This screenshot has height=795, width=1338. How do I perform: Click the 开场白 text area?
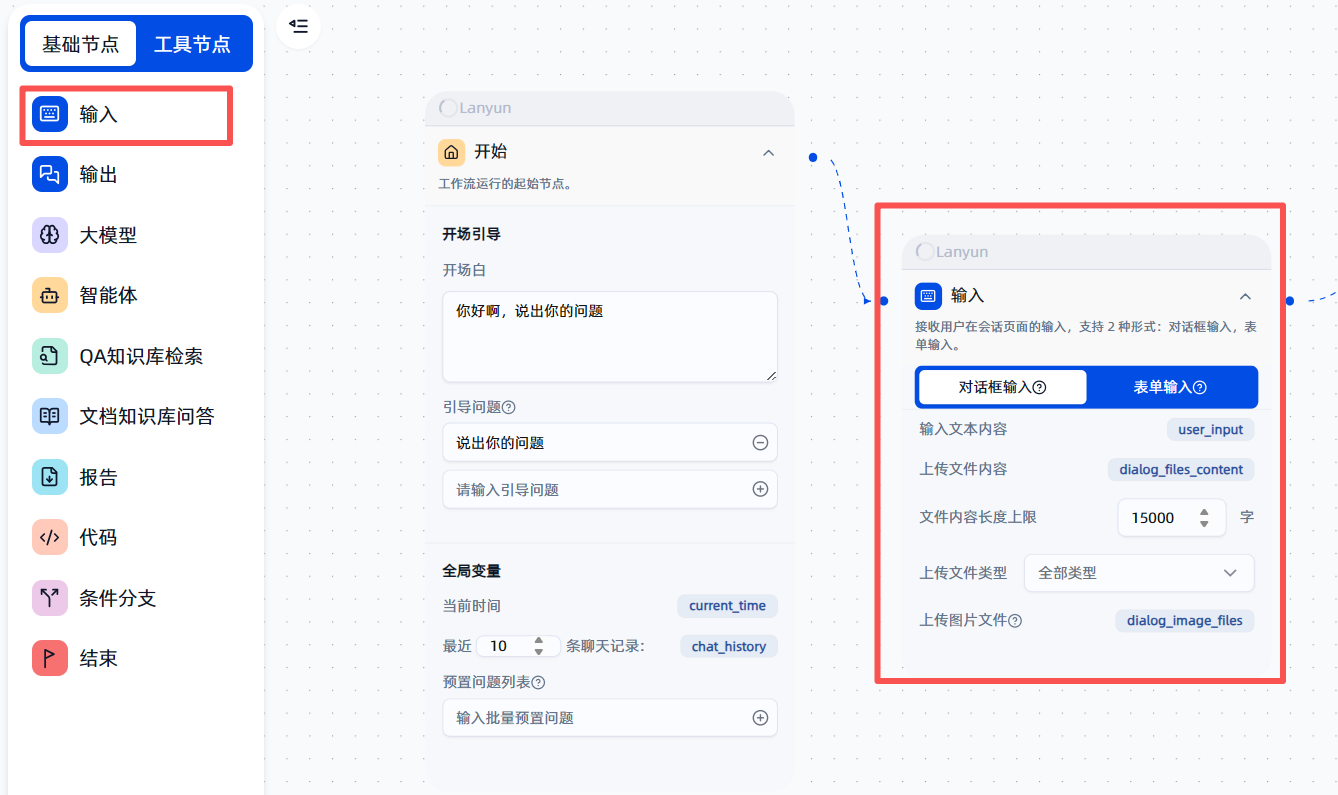[x=609, y=336]
